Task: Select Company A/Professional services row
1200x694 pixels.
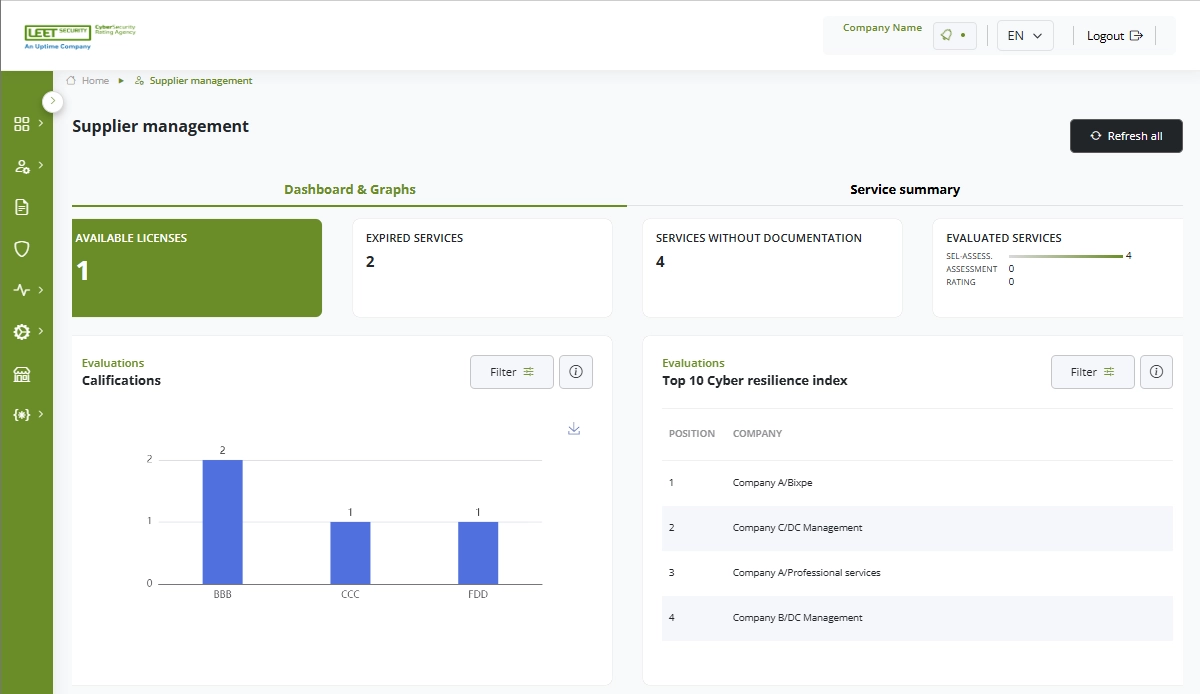Action: pos(917,573)
